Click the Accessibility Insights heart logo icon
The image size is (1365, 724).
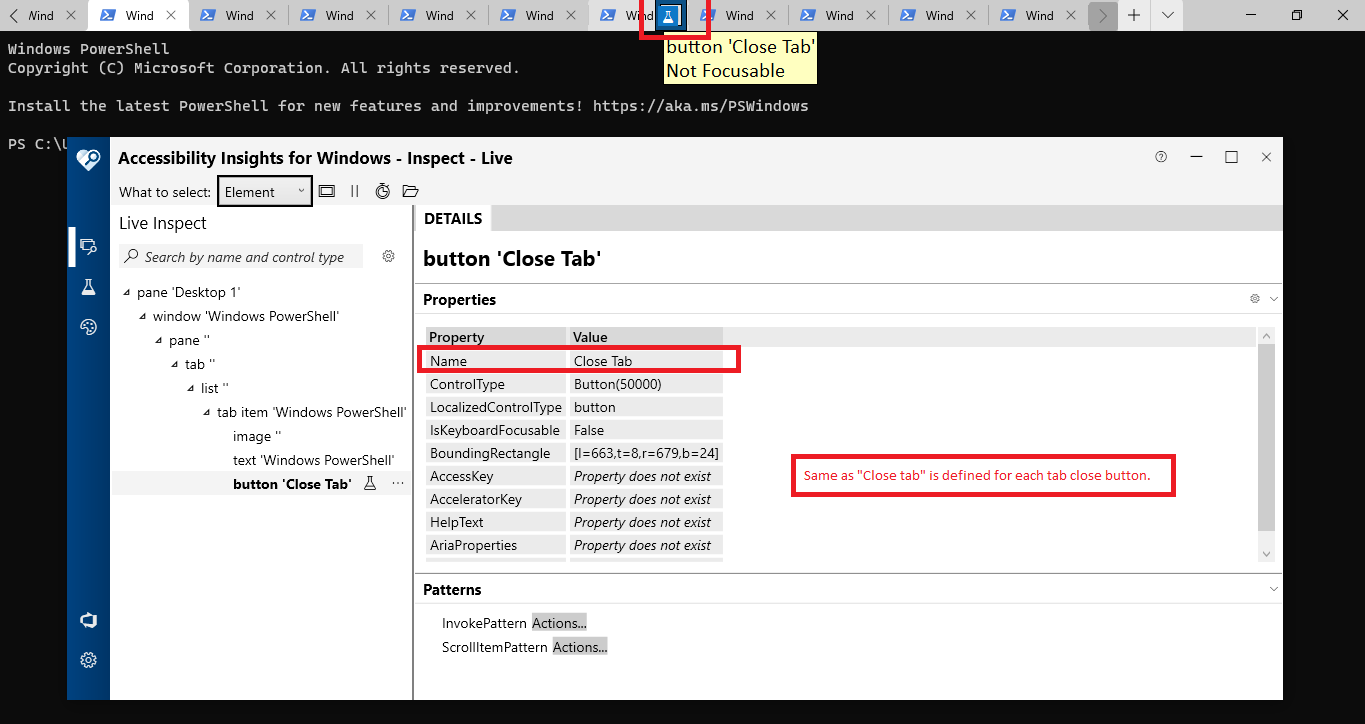point(88,159)
